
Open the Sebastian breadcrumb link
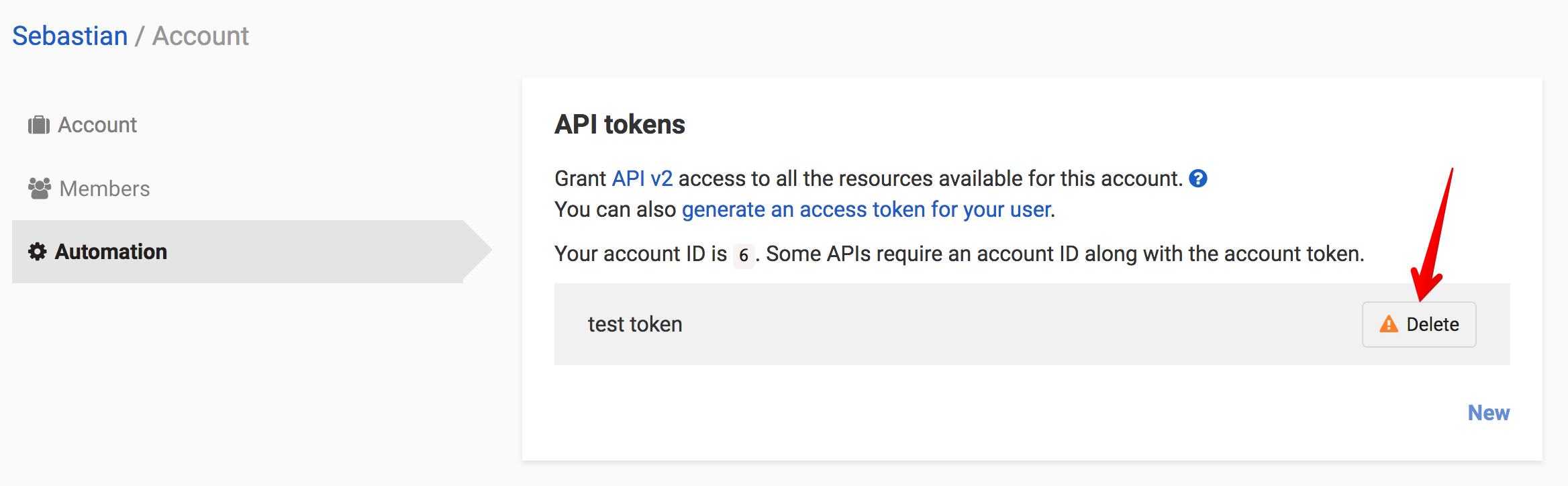pos(70,36)
